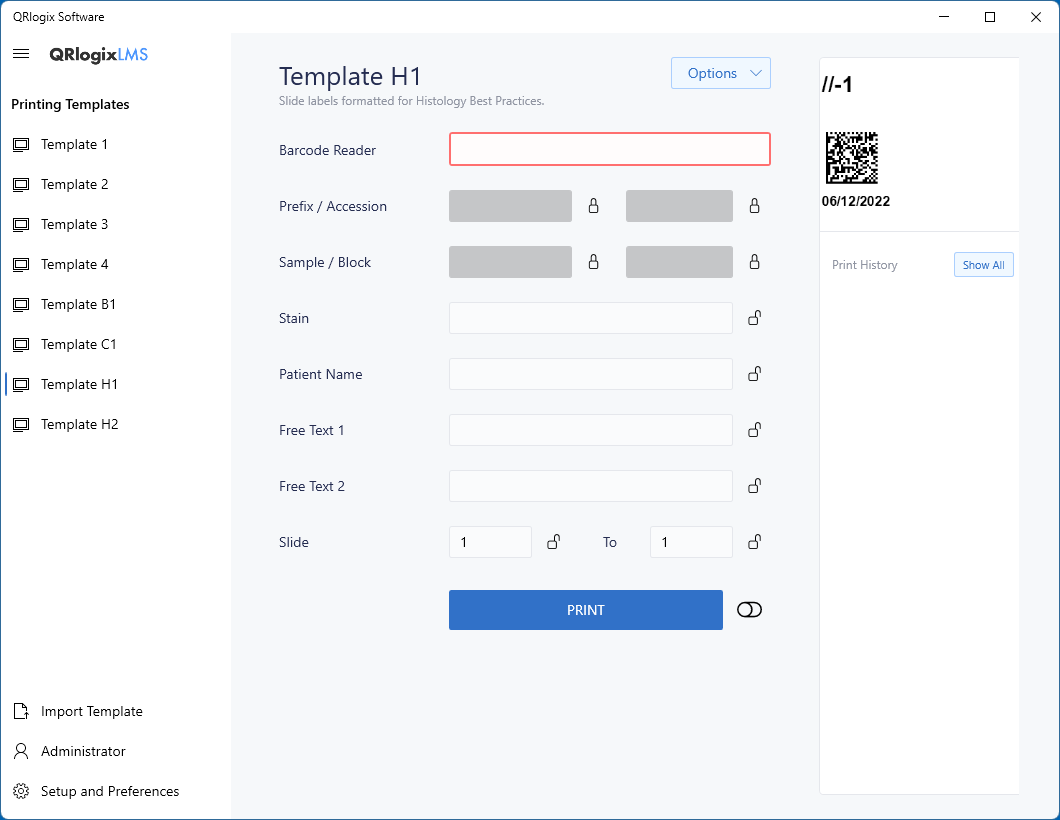Toggle the switch next to PRINT button

(749, 610)
